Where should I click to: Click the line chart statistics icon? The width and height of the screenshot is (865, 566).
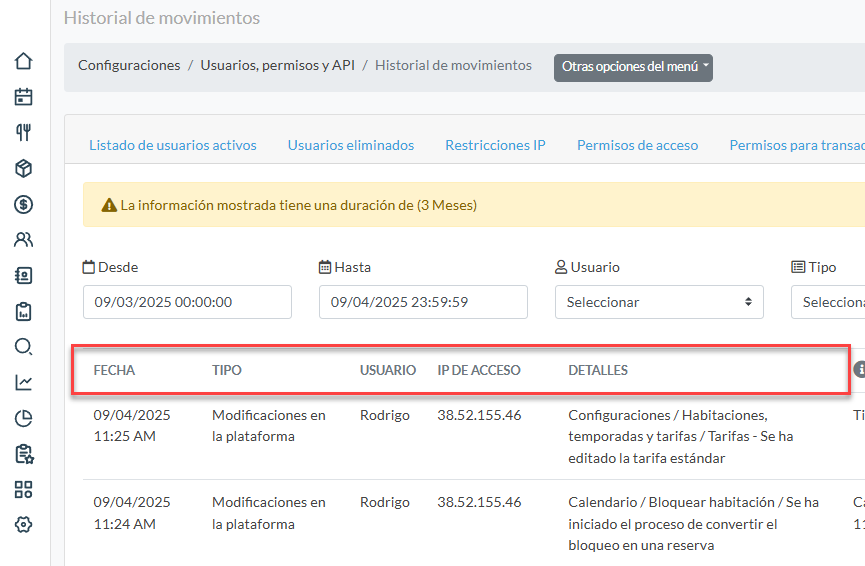23,382
